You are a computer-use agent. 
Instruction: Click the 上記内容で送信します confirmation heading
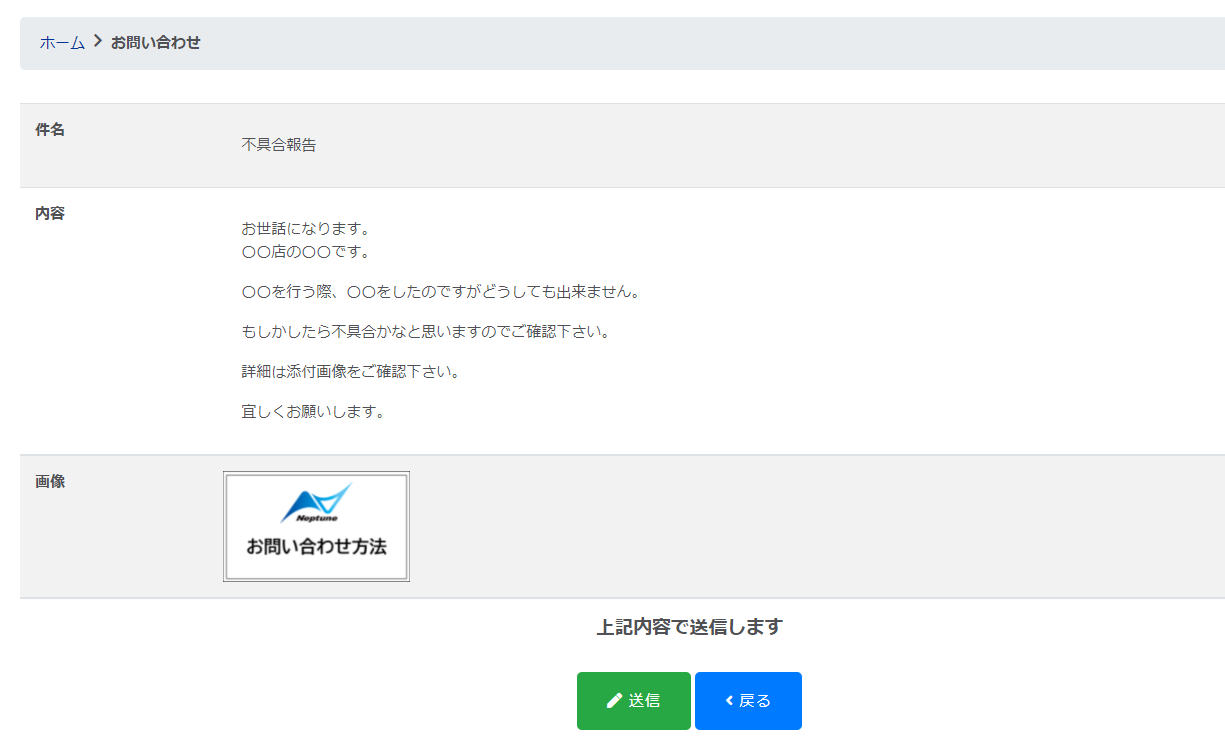click(689, 627)
